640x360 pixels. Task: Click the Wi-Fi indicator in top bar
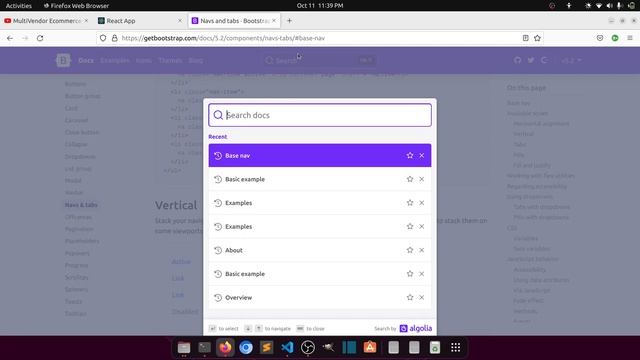[x=599, y=6]
